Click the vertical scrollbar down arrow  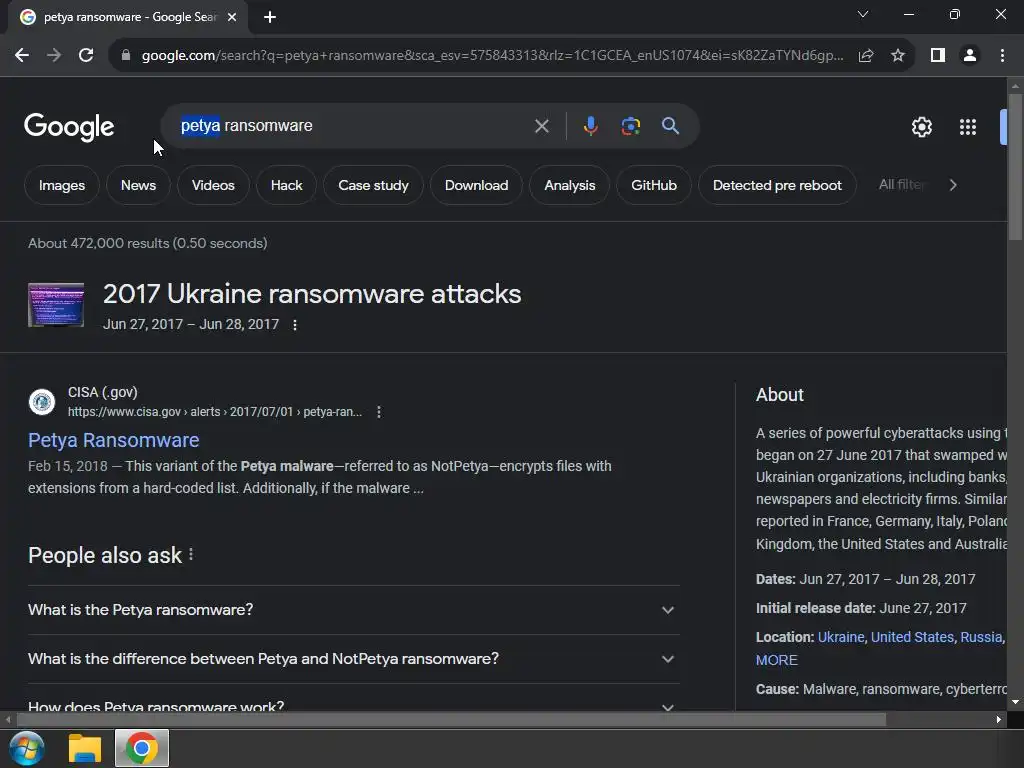pos(1016,703)
